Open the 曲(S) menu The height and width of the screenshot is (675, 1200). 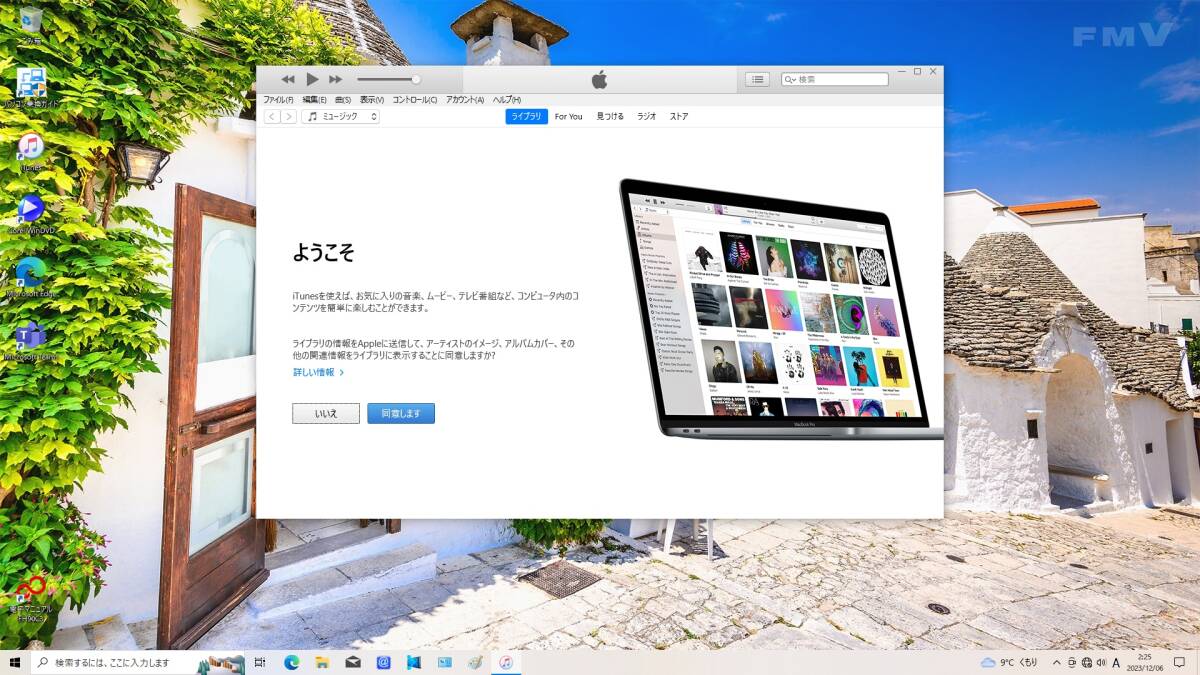click(342, 100)
